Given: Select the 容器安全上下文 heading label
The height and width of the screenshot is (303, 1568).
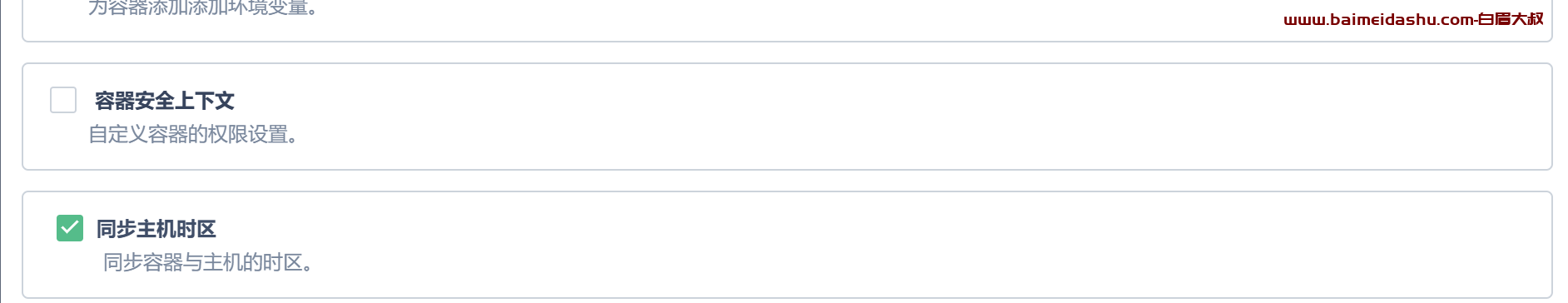Looking at the screenshot, I should pos(165,101).
